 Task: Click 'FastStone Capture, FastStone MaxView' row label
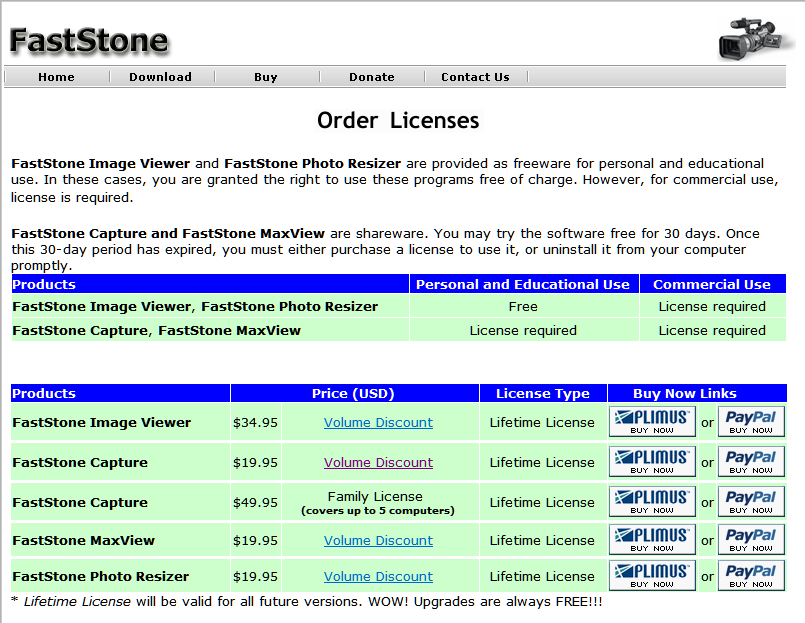click(x=157, y=331)
